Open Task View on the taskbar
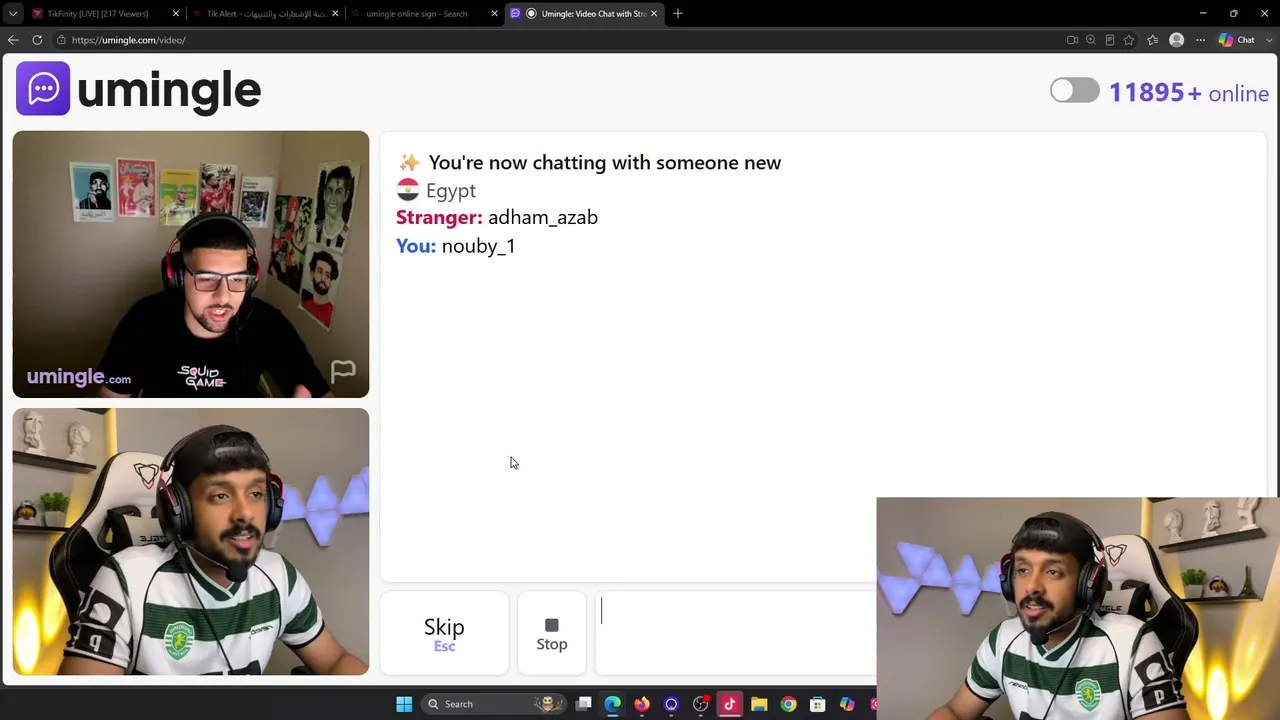Viewport: 1280px width, 720px height. point(584,704)
